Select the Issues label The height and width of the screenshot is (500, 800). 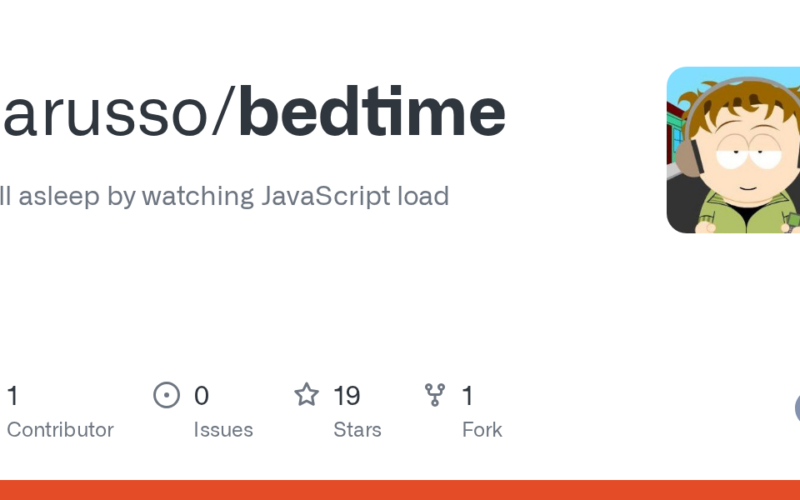click(223, 430)
